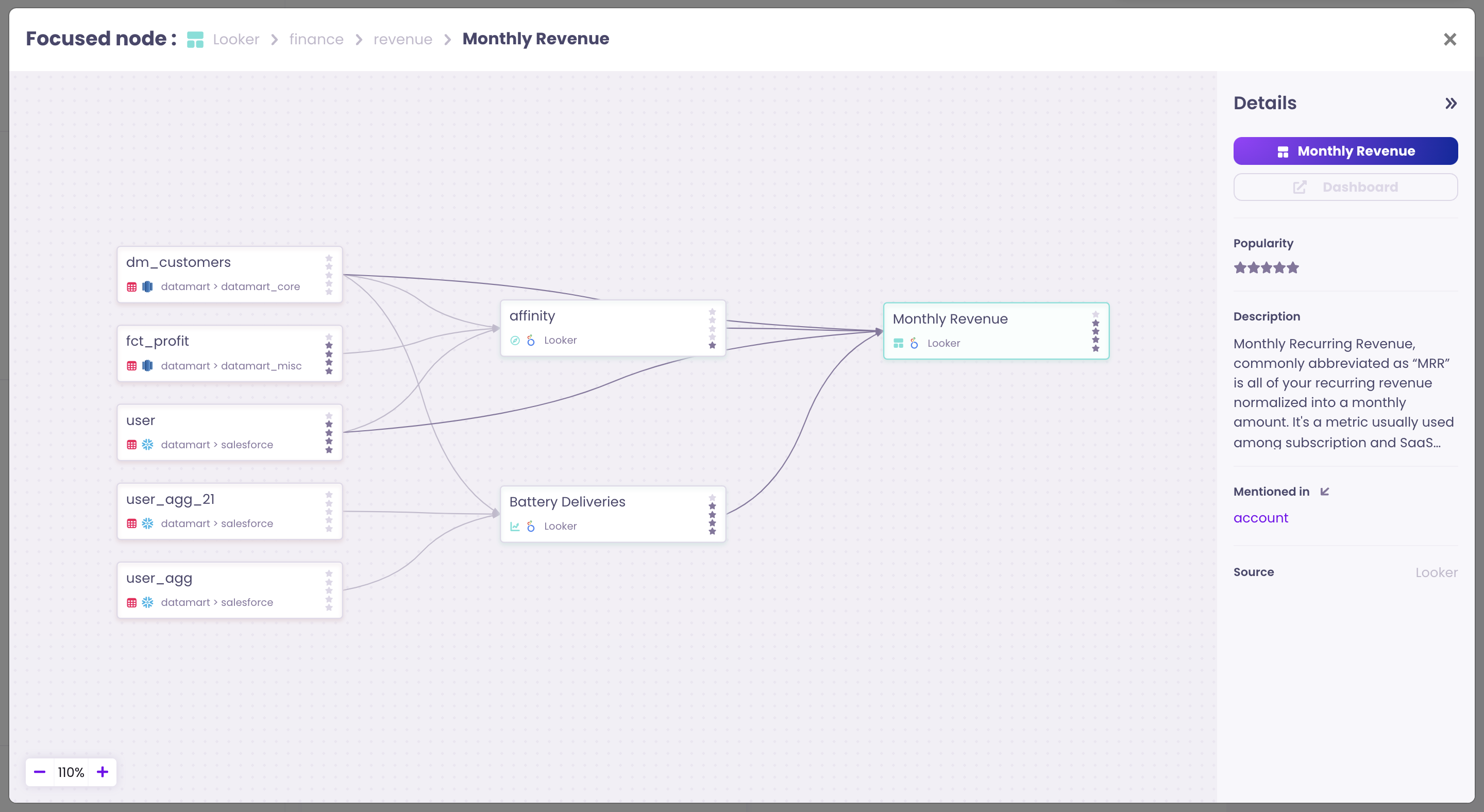The width and height of the screenshot is (1484, 812).
Task: Click the Snowflake icon on user node
Action: point(147,445)
